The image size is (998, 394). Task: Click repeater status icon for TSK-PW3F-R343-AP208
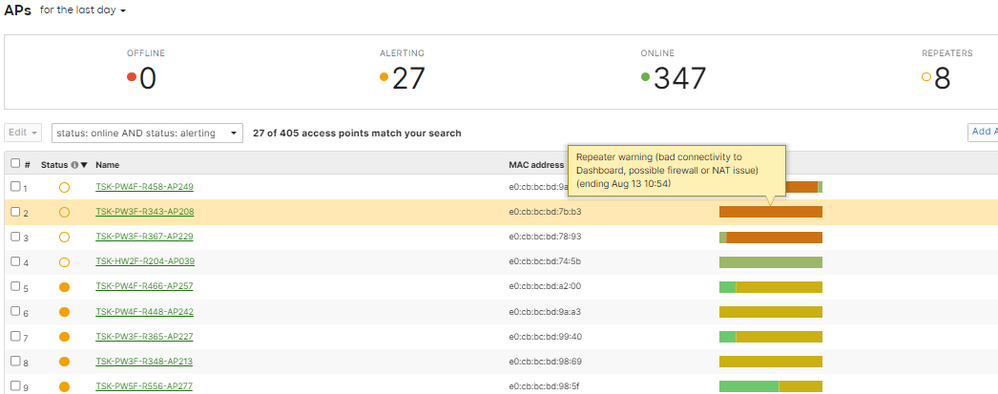[x=64, y=213]
